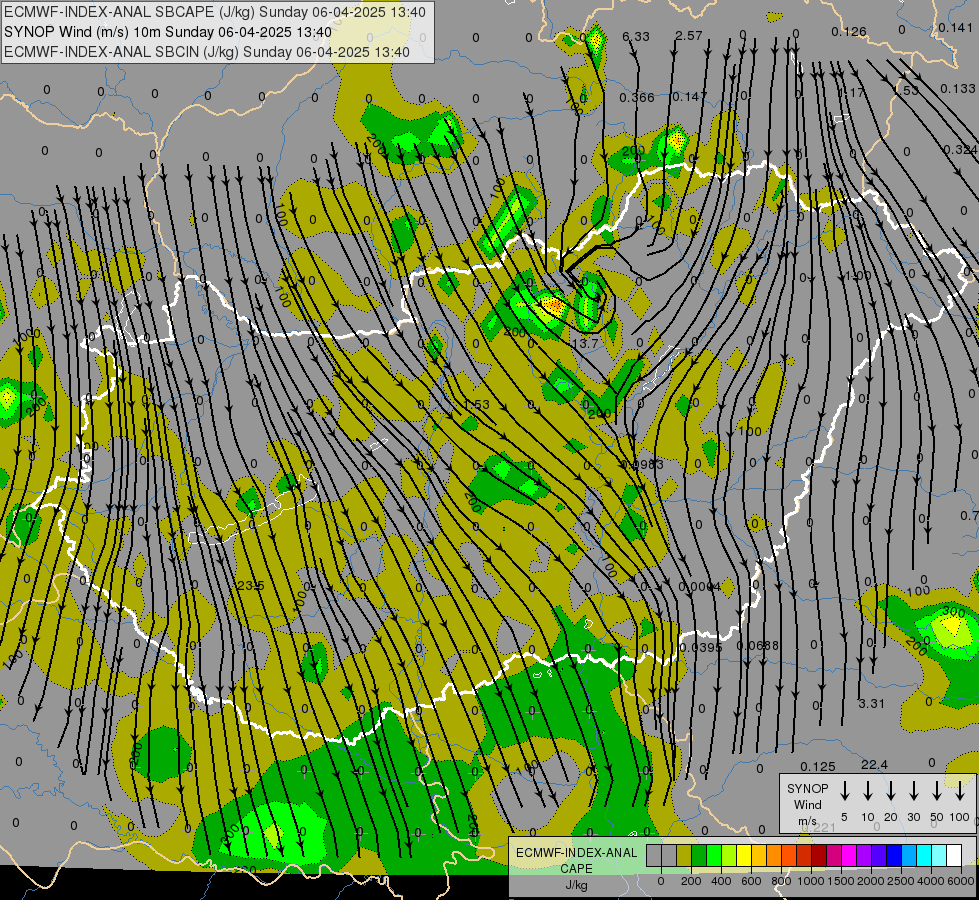Image resolution: width=979 pixels, height=900 pixels.
Task: Click the 5 m/s wind arrow in legend
Action: [x=844, y=791]
